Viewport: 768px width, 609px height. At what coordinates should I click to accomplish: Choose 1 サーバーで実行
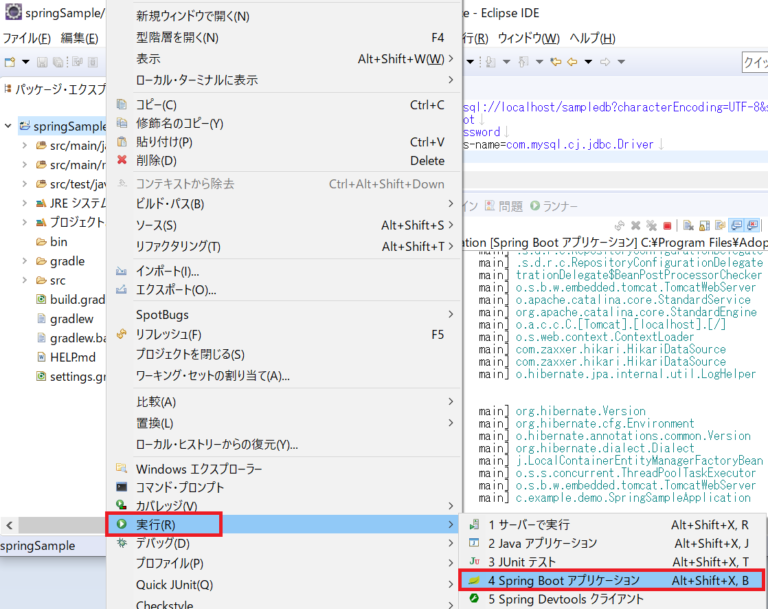[611, 525]
